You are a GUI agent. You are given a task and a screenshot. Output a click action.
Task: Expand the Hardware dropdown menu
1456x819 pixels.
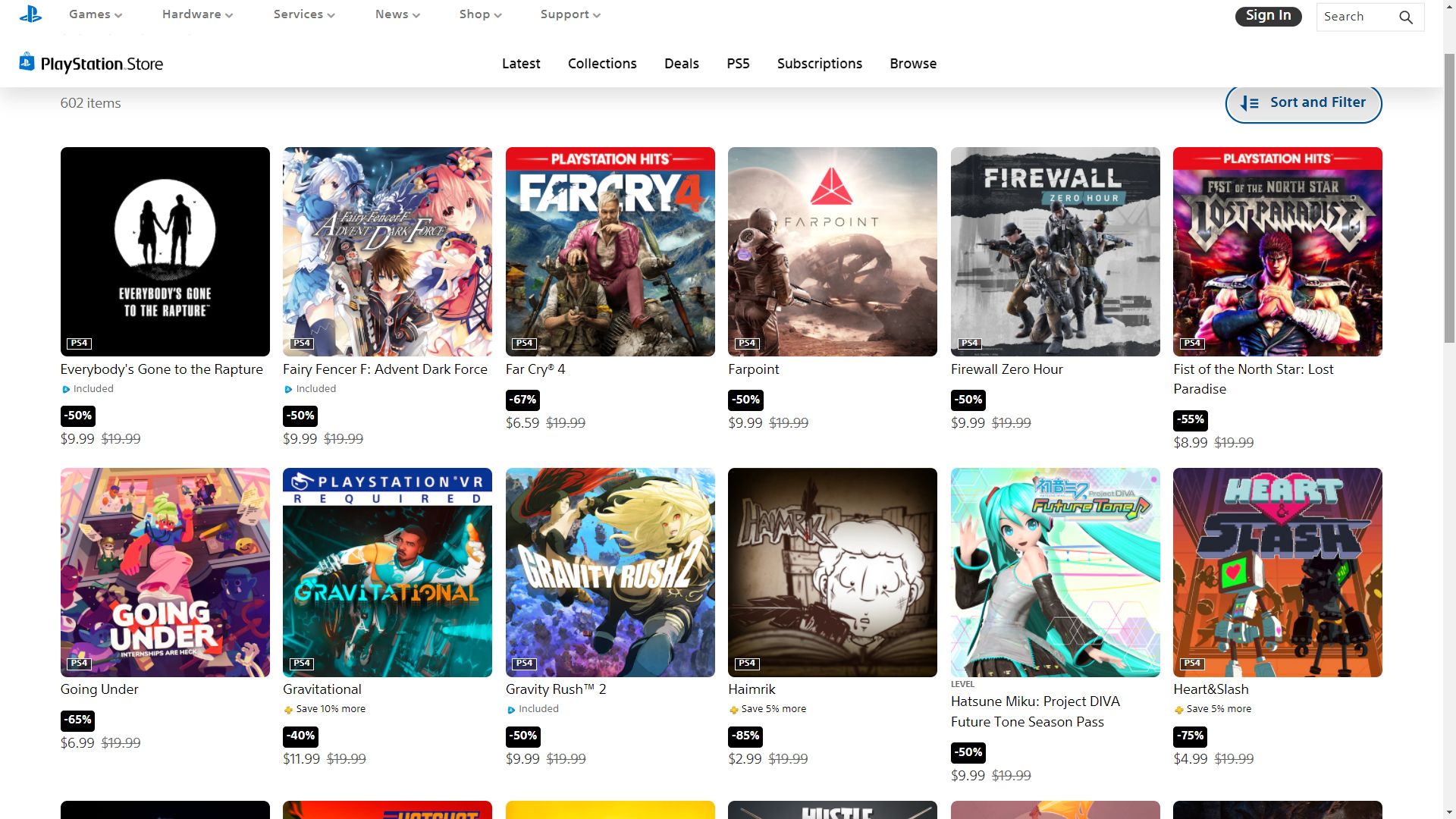point(197,14)
